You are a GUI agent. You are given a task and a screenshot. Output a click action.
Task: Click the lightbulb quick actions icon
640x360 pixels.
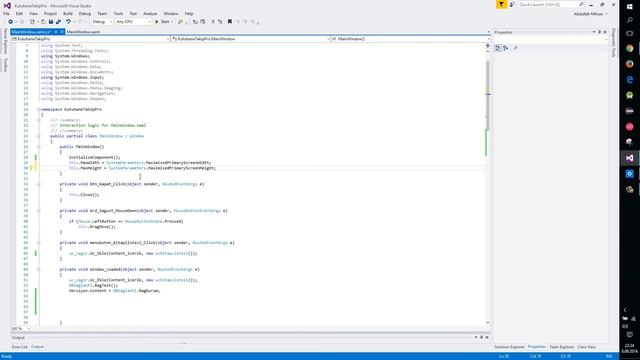[31, 168]
